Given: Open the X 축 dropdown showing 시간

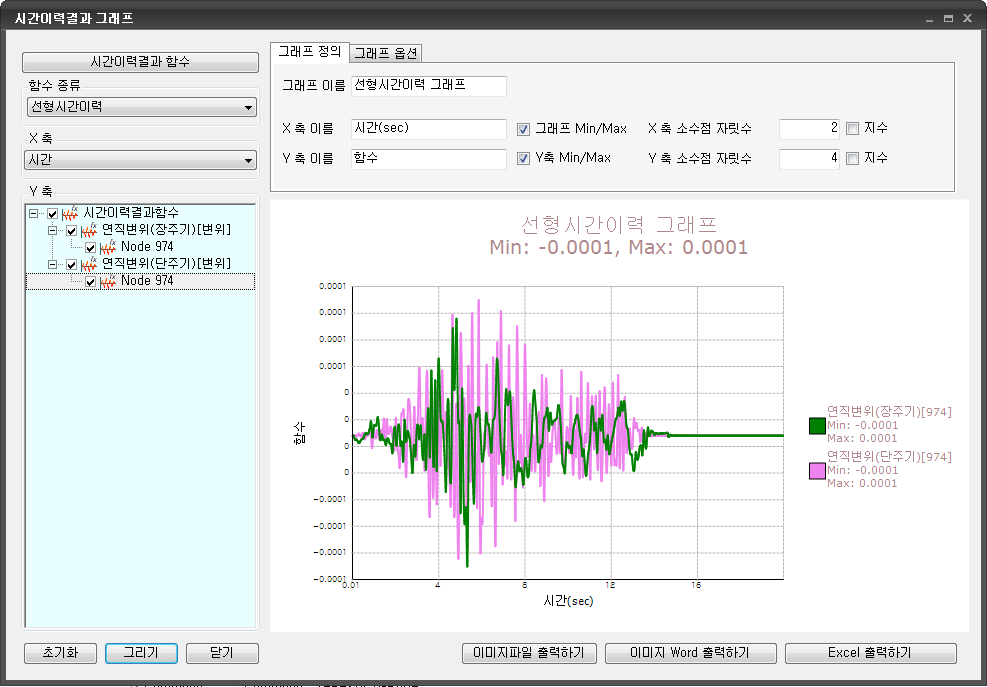Looking at the screenshot, I should pyautogui.click(x=141, y=161).
